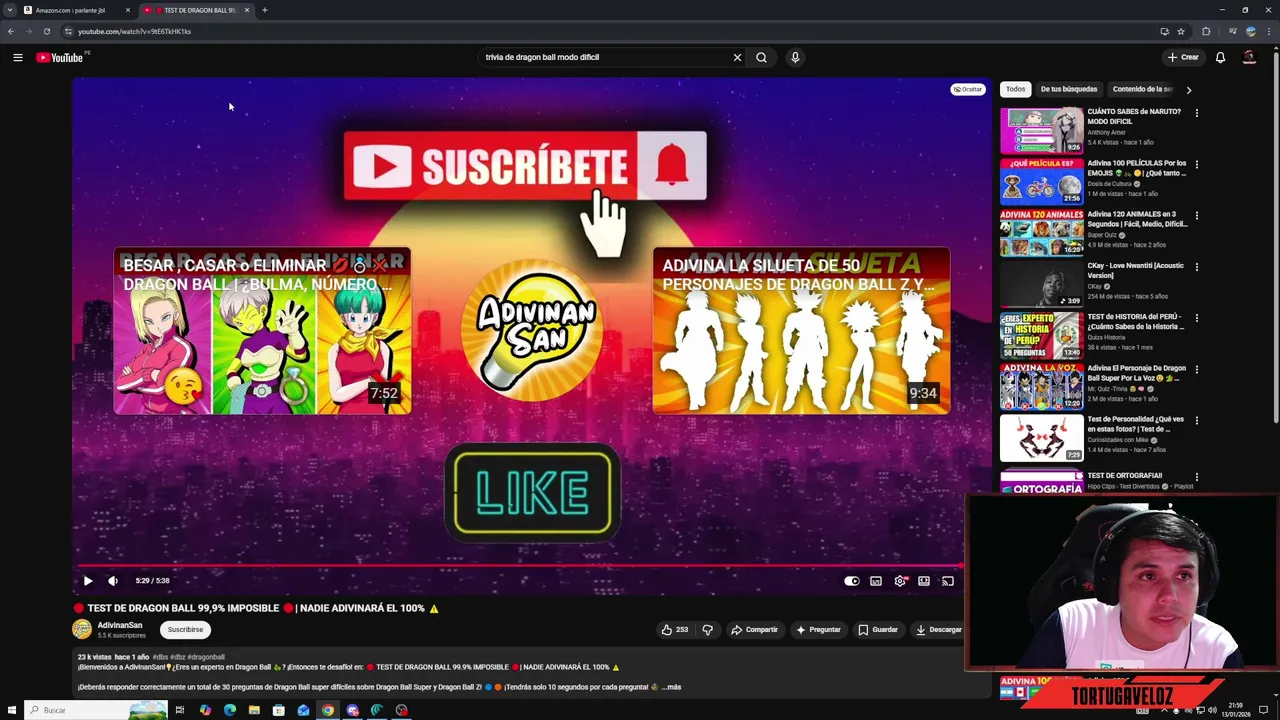Open YouTube notifications bell
This screenshot has width=1280, height=720.
tap(1220, 57)
